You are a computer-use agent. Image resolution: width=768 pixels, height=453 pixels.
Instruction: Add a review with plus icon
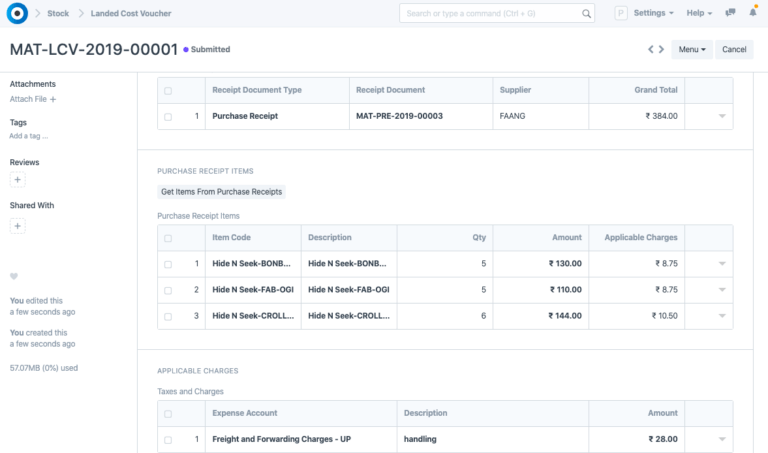17,180
